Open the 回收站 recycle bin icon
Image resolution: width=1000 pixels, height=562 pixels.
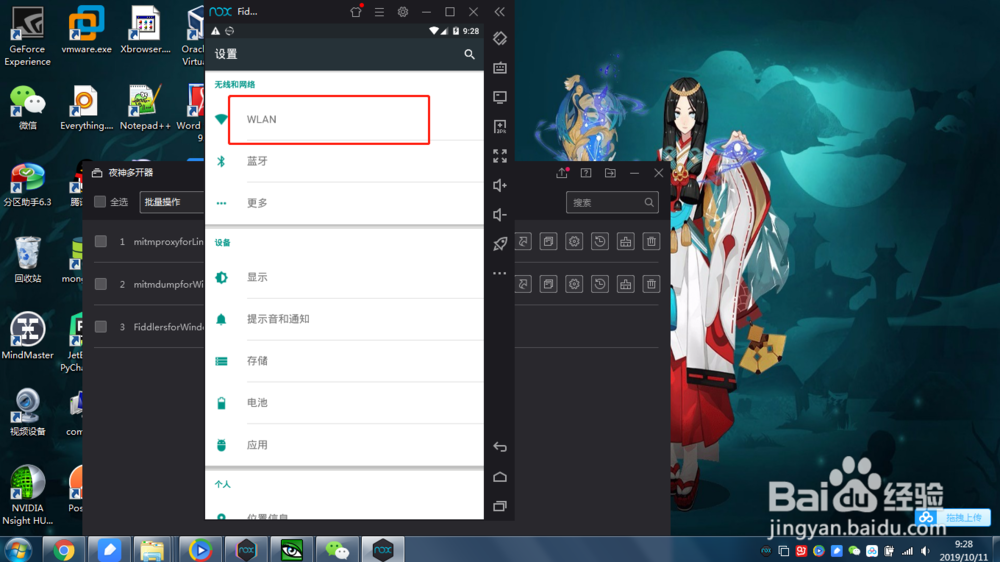[27, 260]
